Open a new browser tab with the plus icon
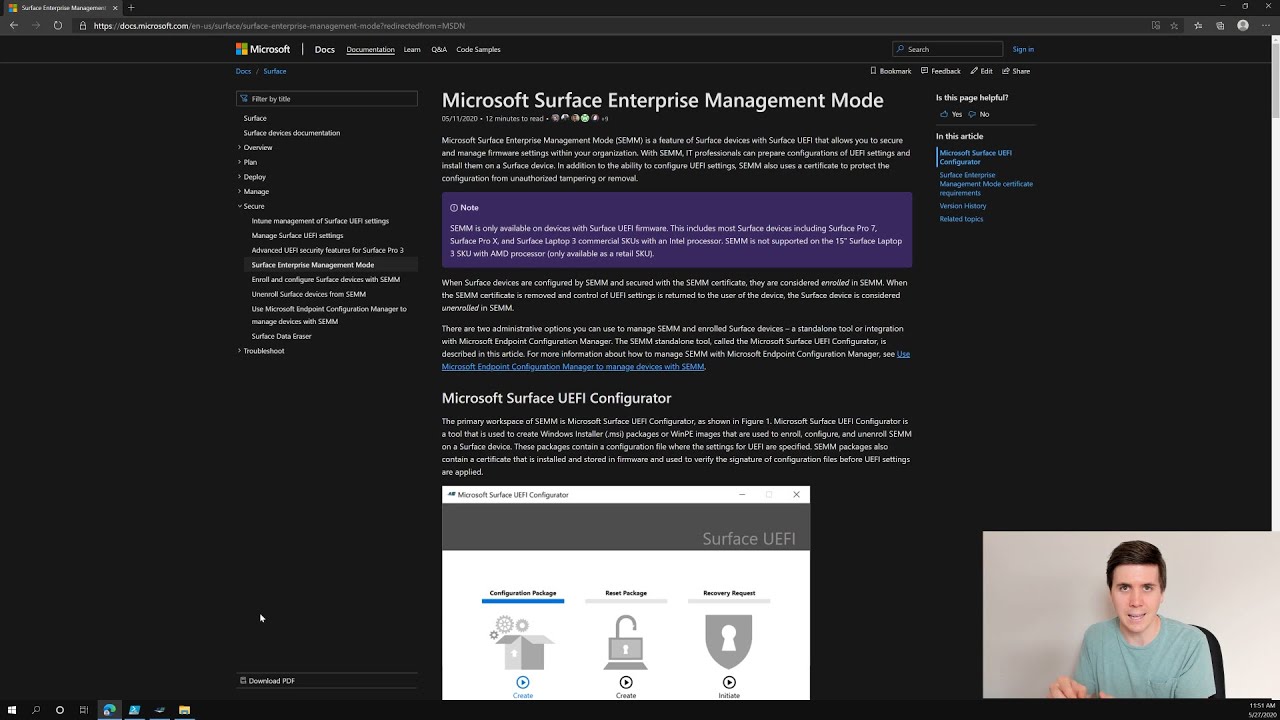The height and width of the screenshot is (720, 1280). point(131,7)
